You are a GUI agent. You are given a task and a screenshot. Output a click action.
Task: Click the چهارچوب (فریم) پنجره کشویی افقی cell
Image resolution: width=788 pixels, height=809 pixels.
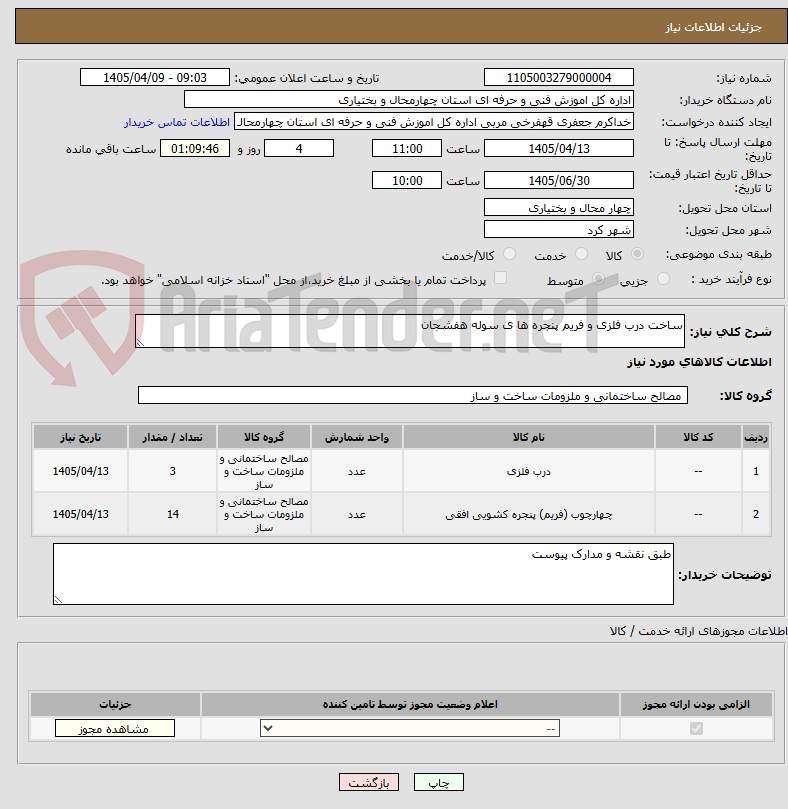[x=528, y=514]
